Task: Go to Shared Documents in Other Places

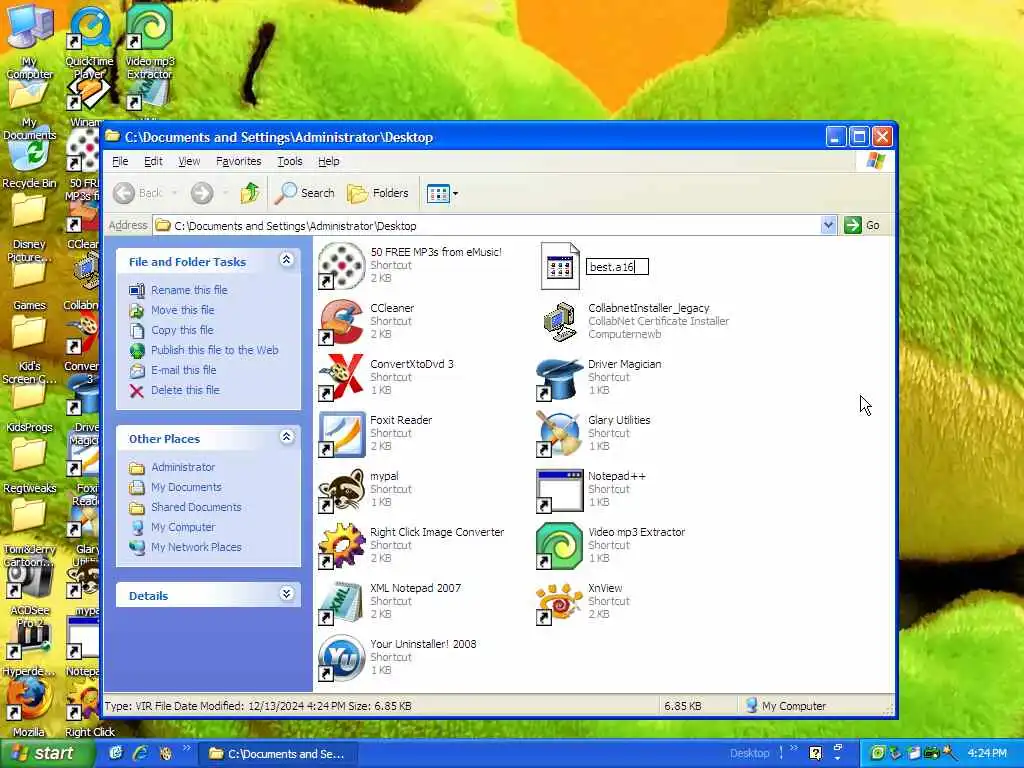Action: point(196,507)
